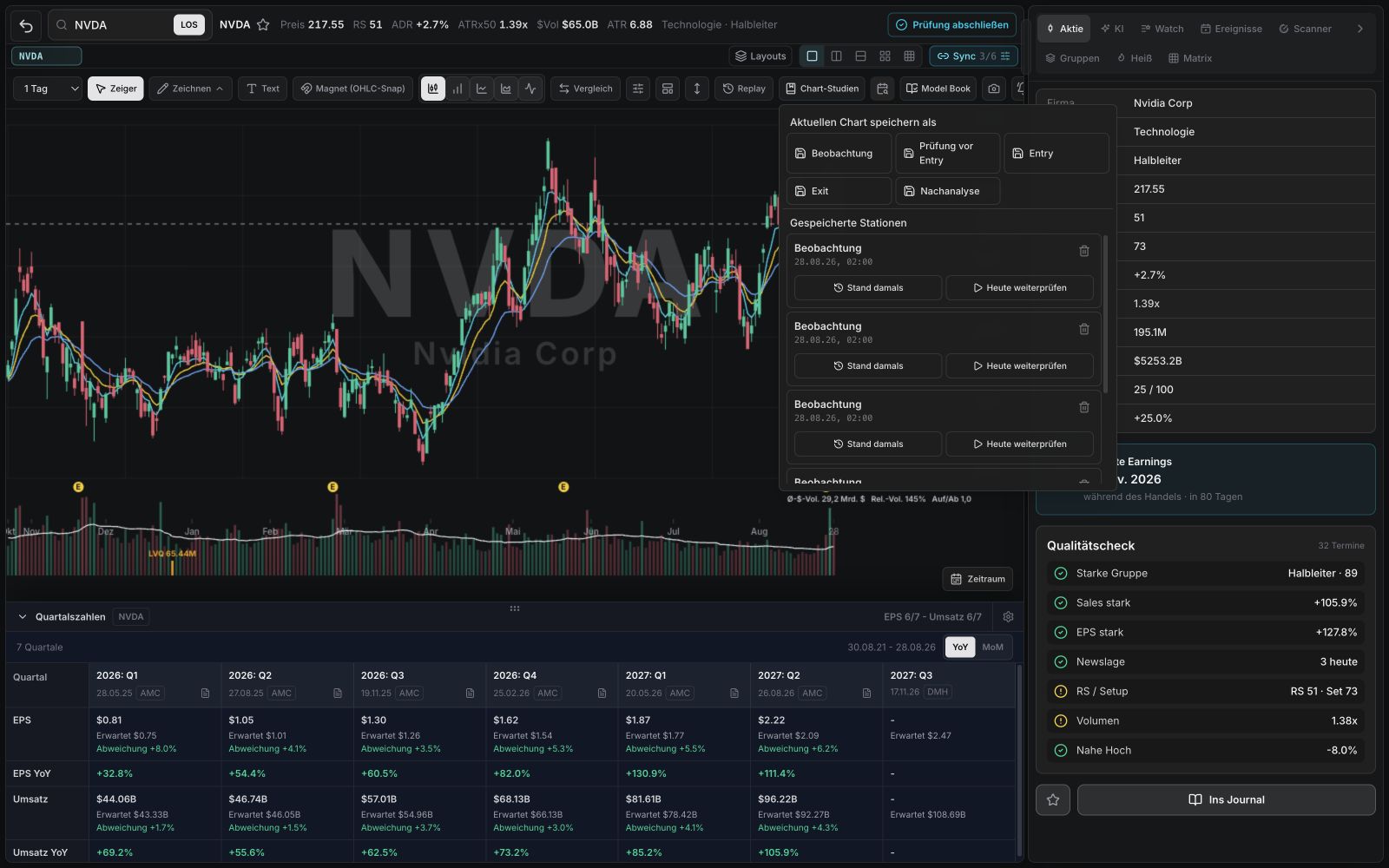Open report document icon for 2026: Q4
The width and height of the screenshot is (1389, 868).
coord(602,693)
